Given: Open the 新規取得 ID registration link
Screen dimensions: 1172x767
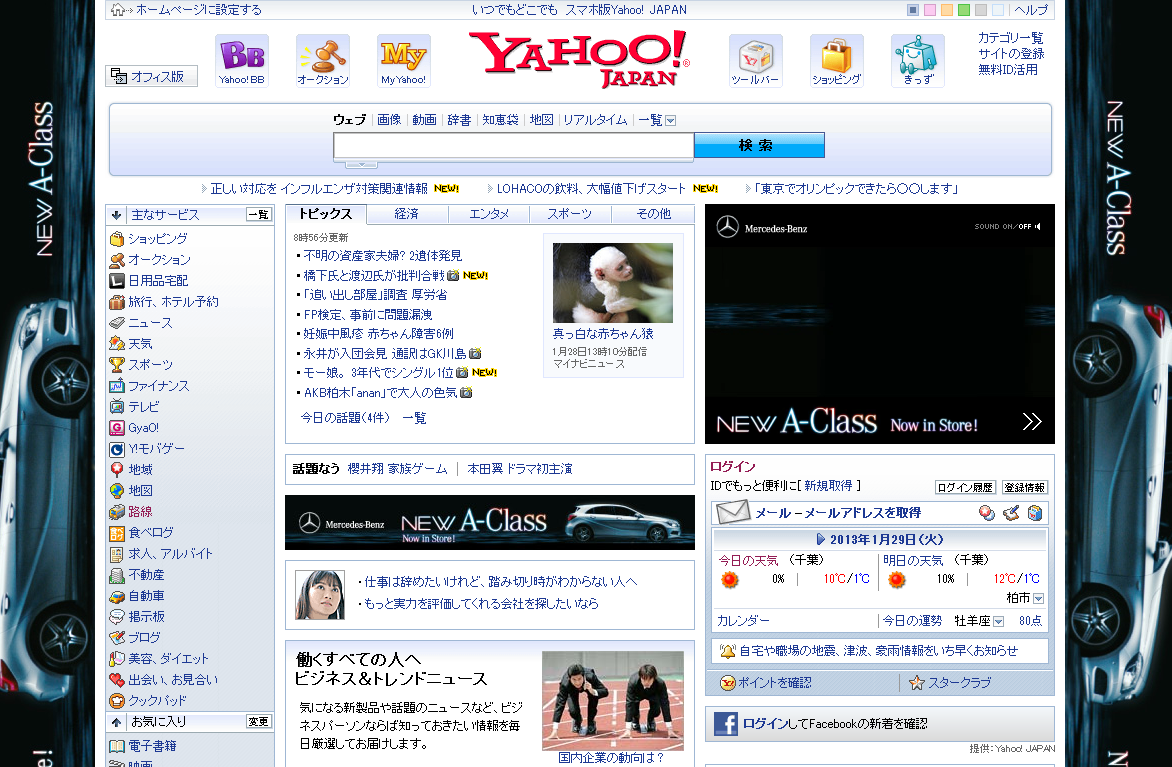Looking at the screenshot, I should tap(828, 486).
